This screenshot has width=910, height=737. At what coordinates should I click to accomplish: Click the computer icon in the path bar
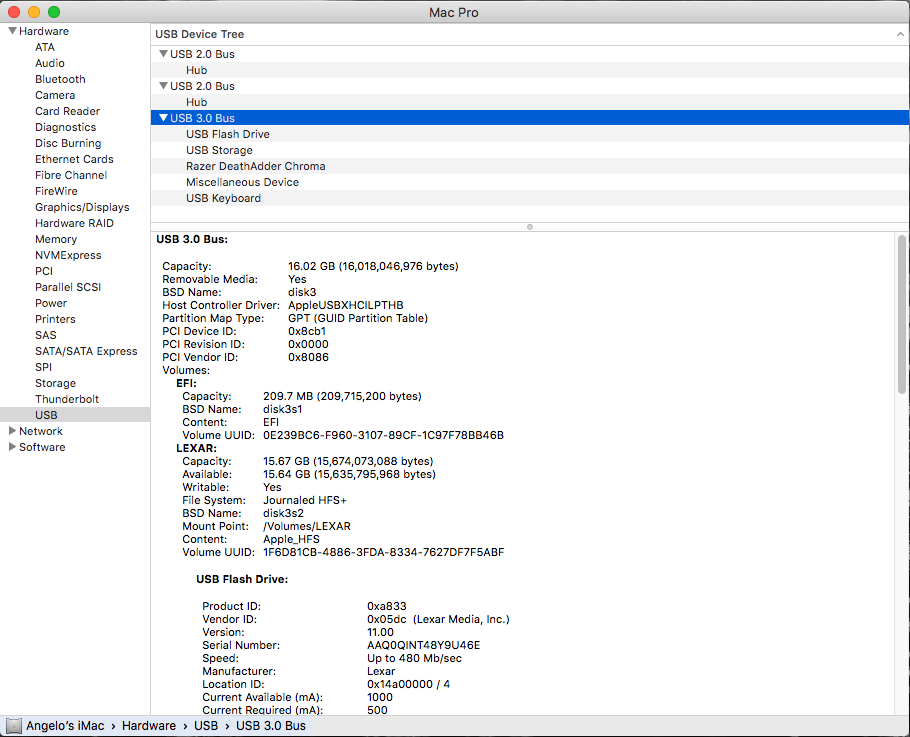point(14,726)
